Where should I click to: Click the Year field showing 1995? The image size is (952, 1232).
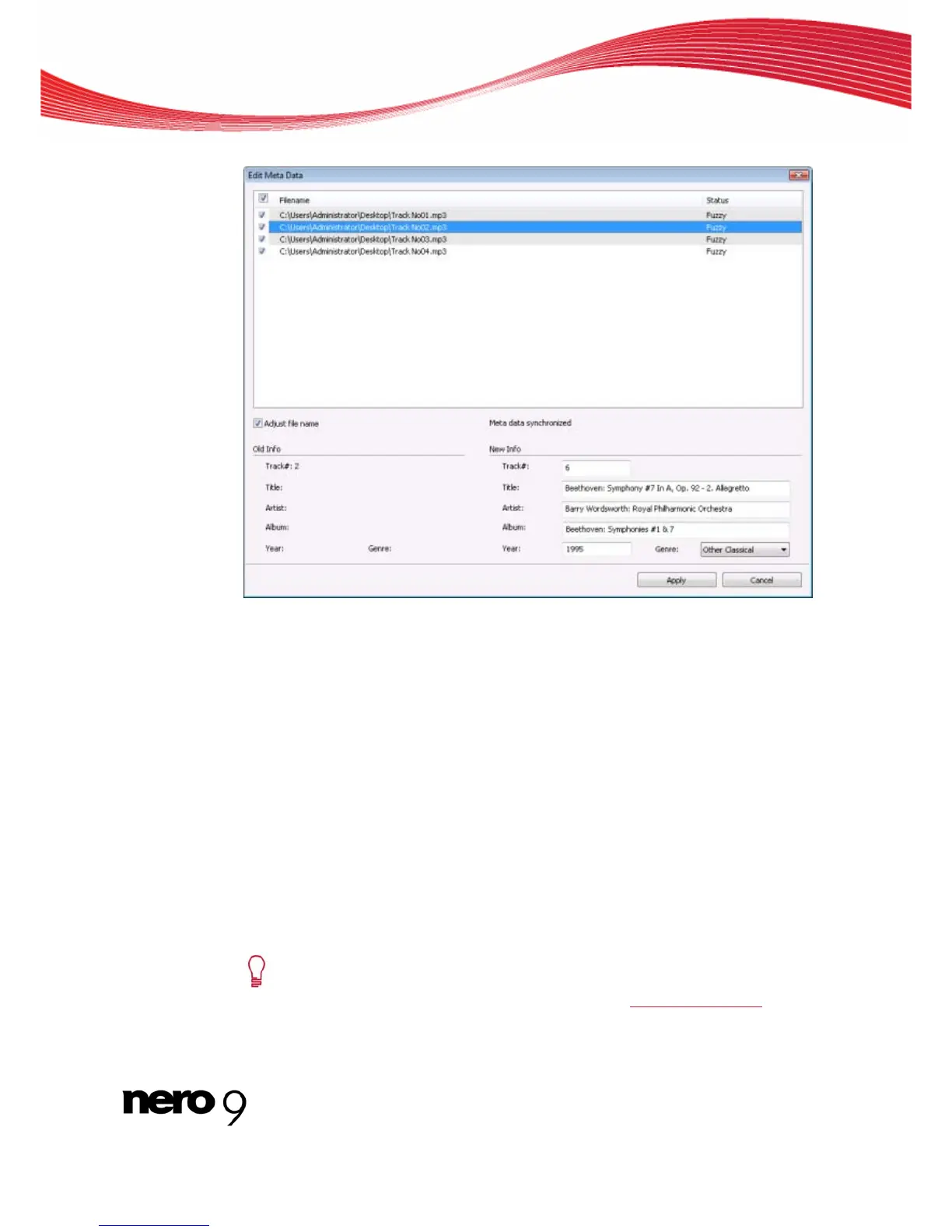point(597,549)
